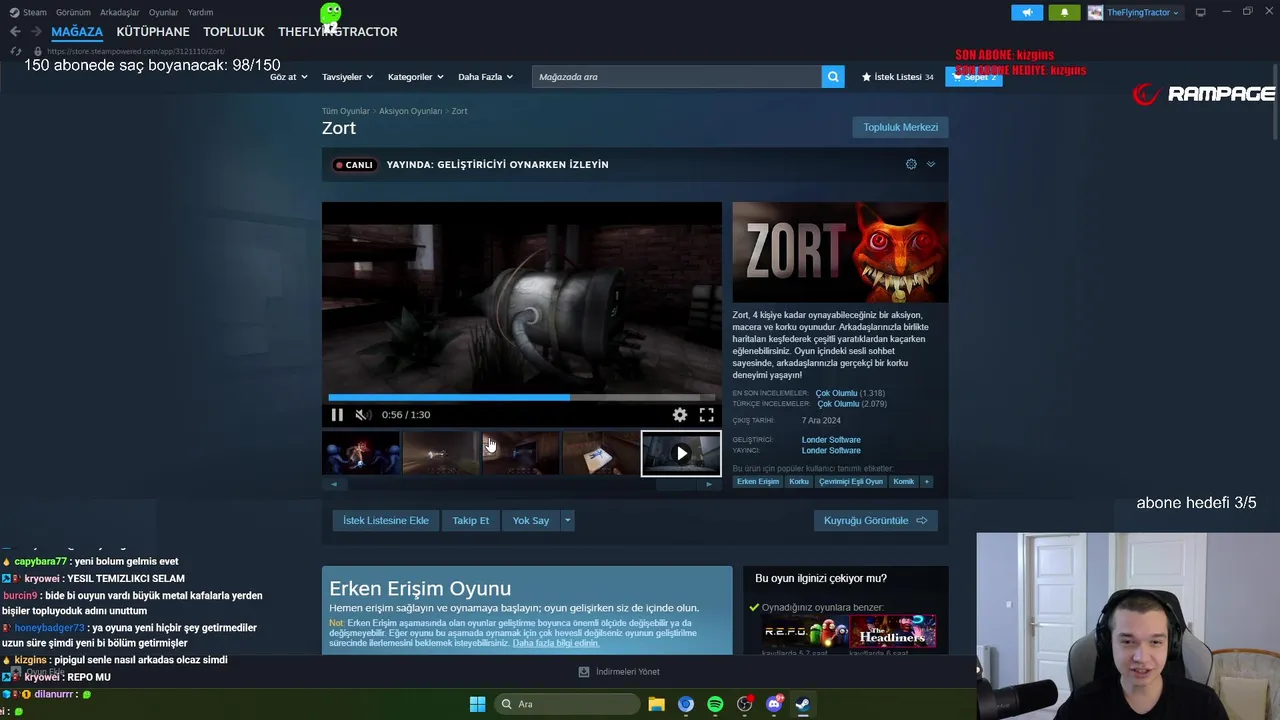Image resolution: width=1280 pixels, height=720 pixels.
Task: Pause the Zort trailer video
Action: click(x=337, y=415)
